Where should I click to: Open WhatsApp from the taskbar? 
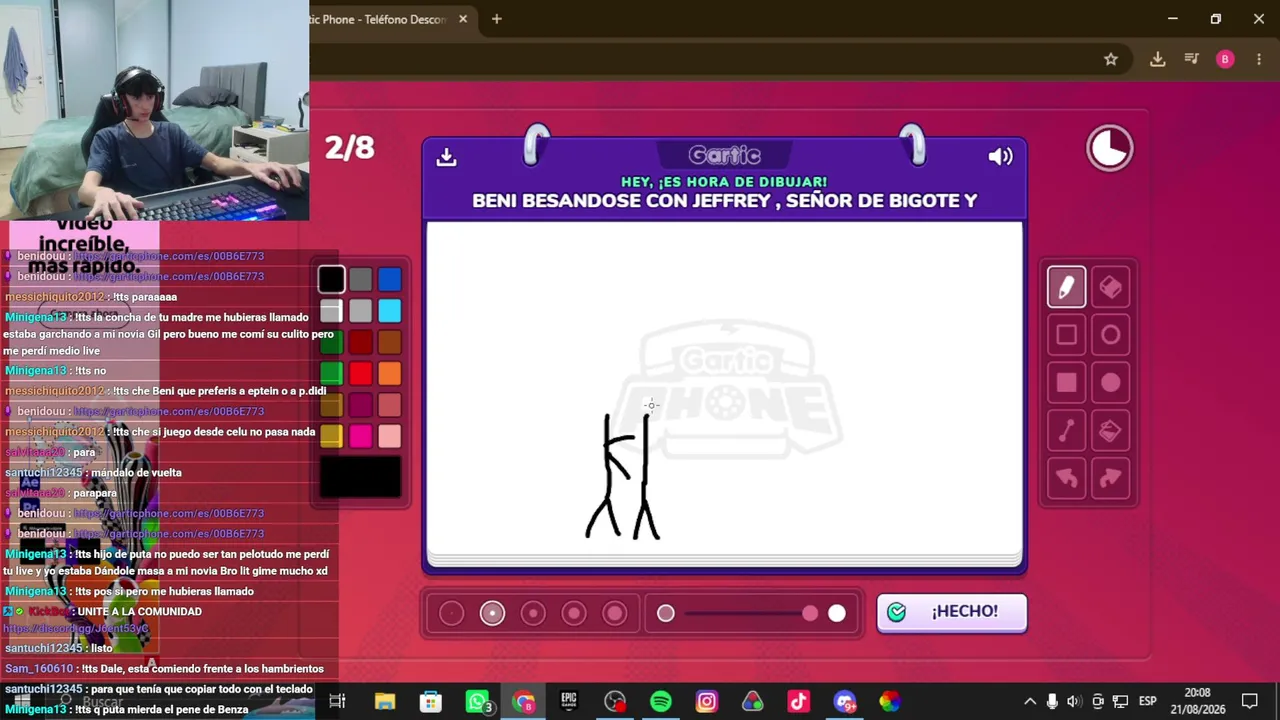click(478, 702)
